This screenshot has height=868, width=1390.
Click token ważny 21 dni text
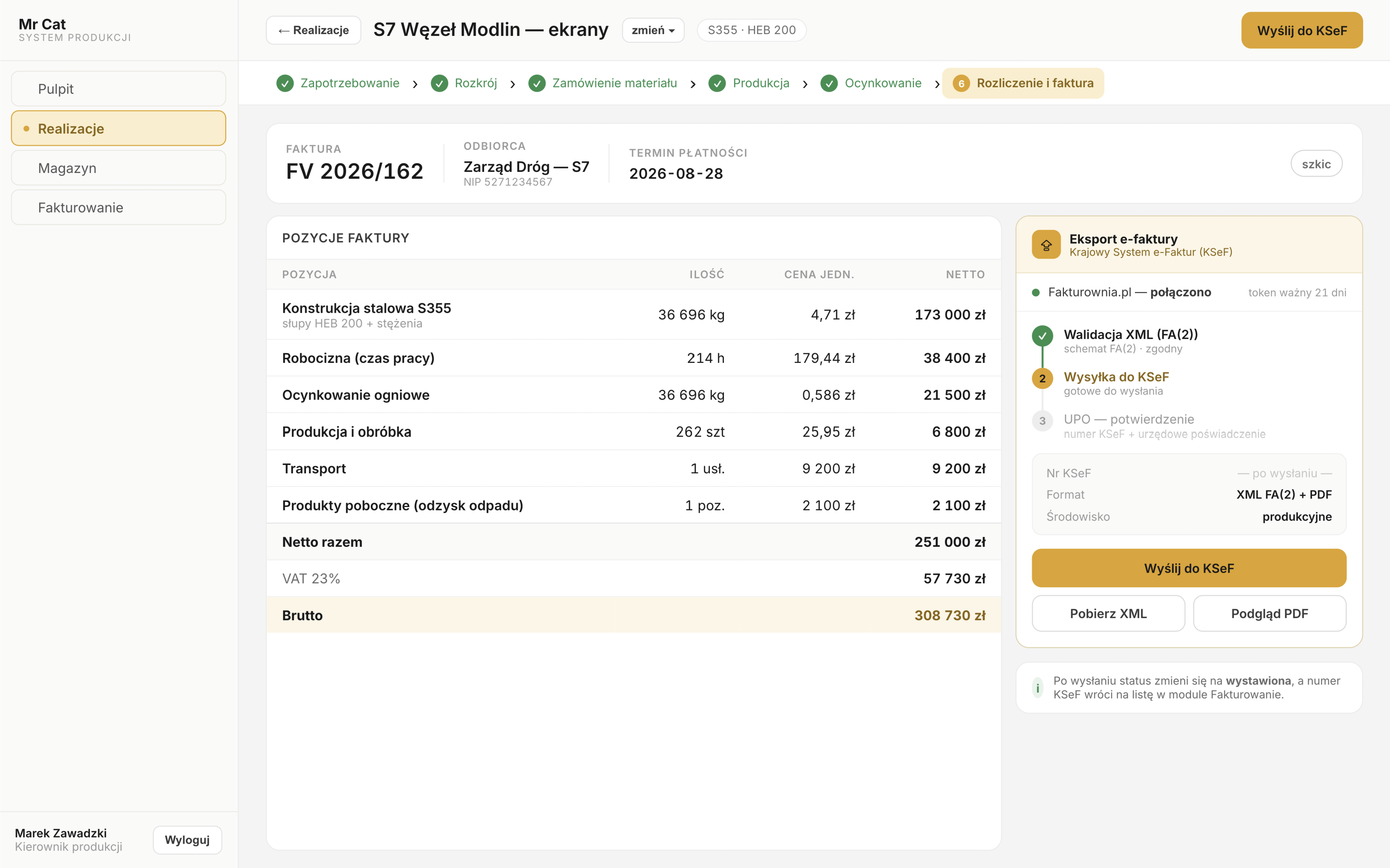1297,293
